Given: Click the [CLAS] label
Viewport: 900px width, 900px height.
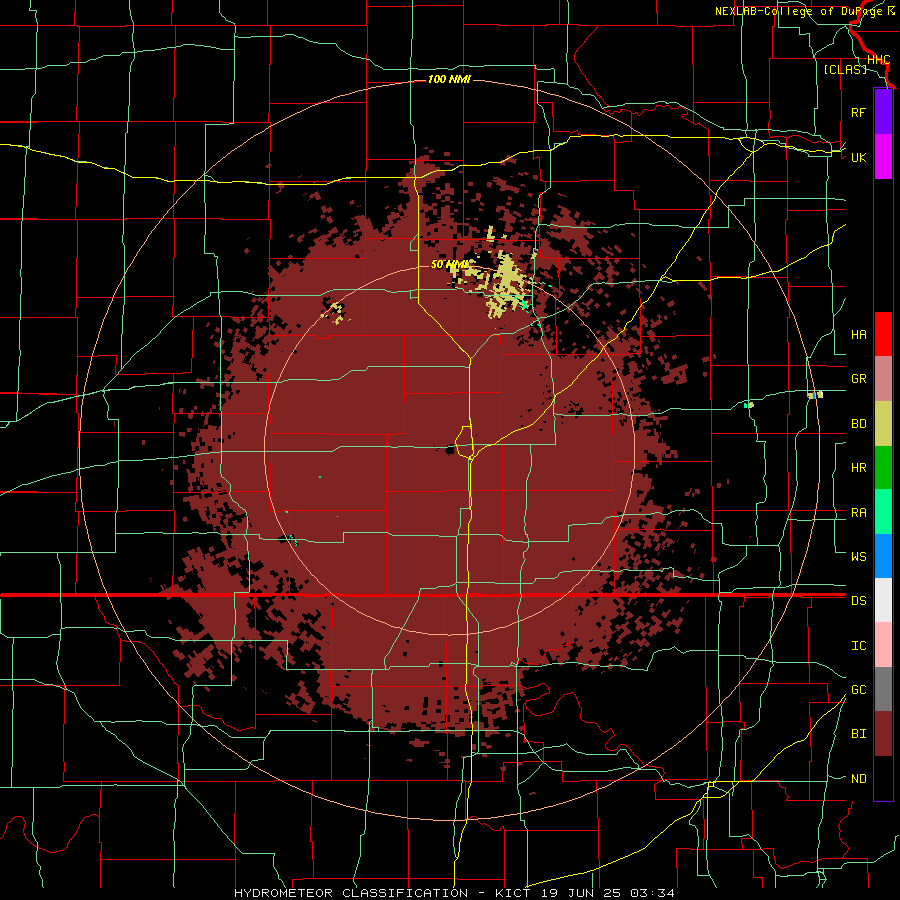Looking at the screenshot, I should pyautogui.click(x=845, y=69).
